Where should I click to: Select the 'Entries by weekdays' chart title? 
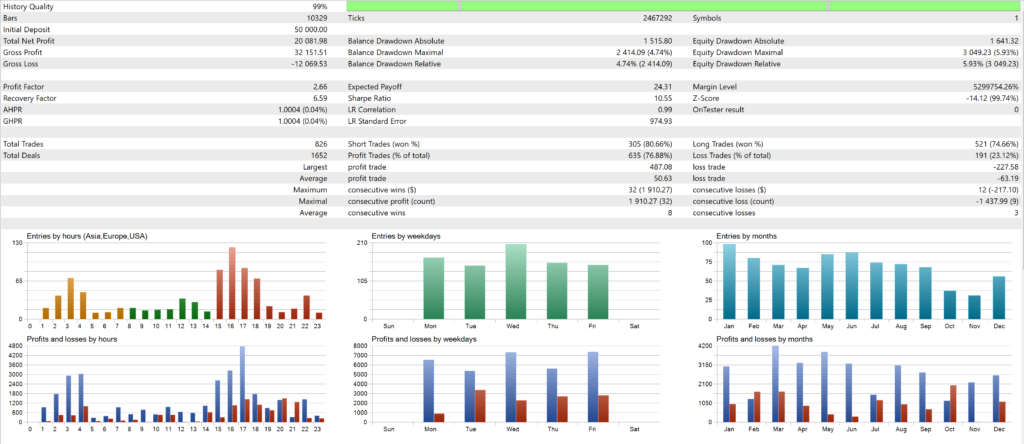pos(406,236)
